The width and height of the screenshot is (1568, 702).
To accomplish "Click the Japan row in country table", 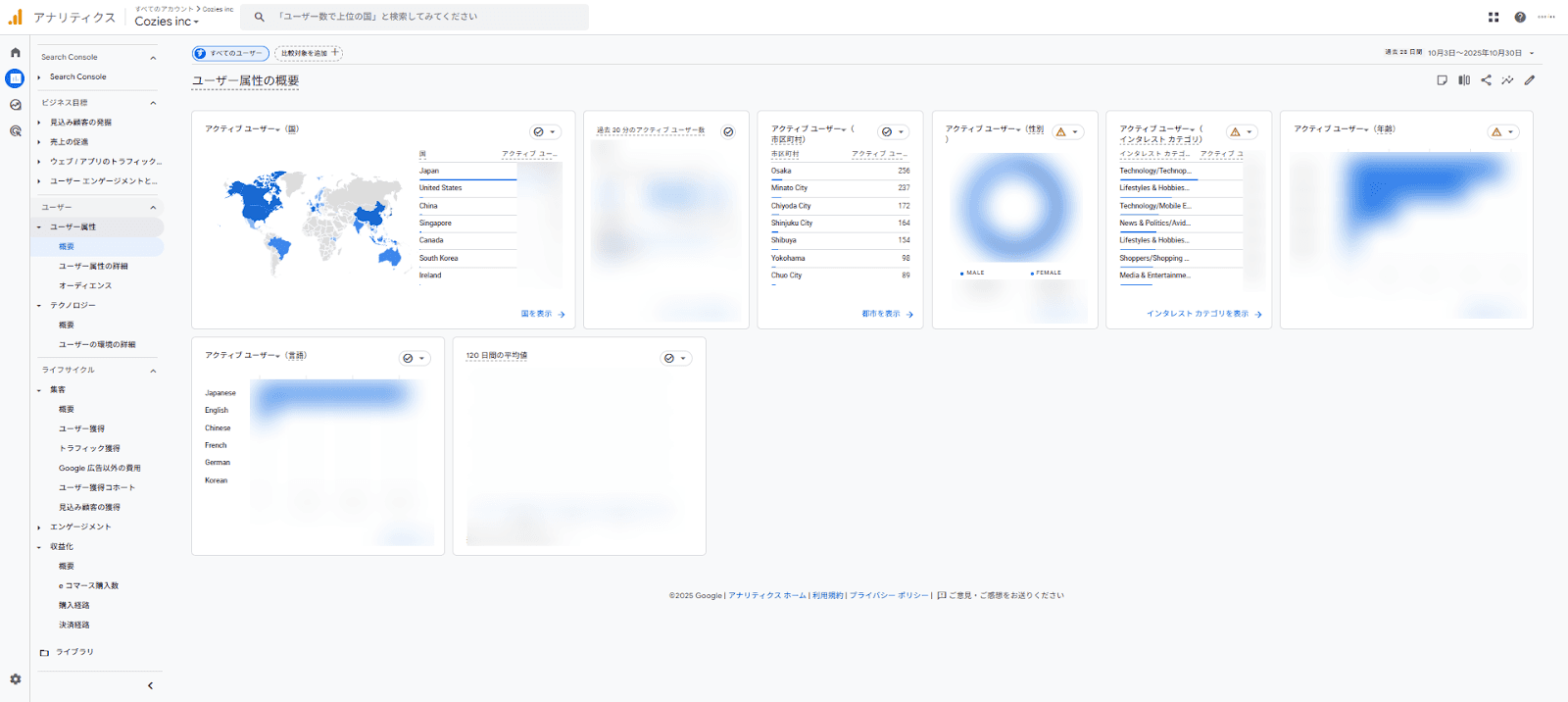I will [489, 172].
